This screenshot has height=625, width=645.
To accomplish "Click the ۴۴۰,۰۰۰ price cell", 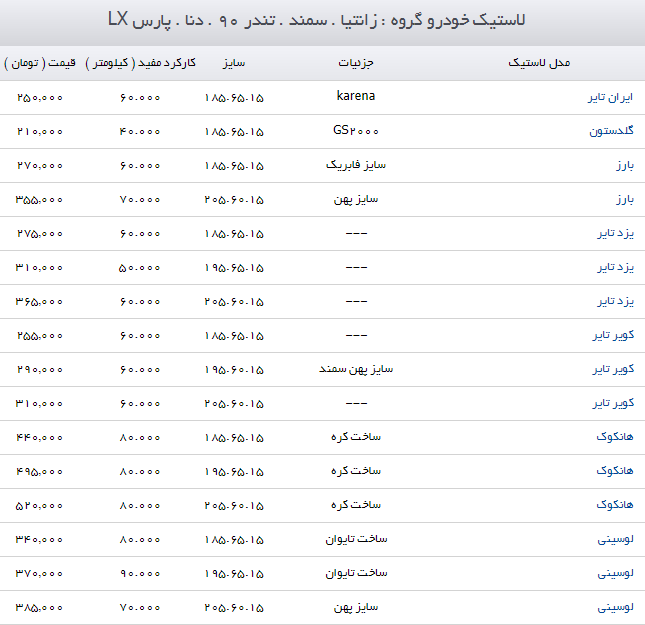I will tap(39, 438).
